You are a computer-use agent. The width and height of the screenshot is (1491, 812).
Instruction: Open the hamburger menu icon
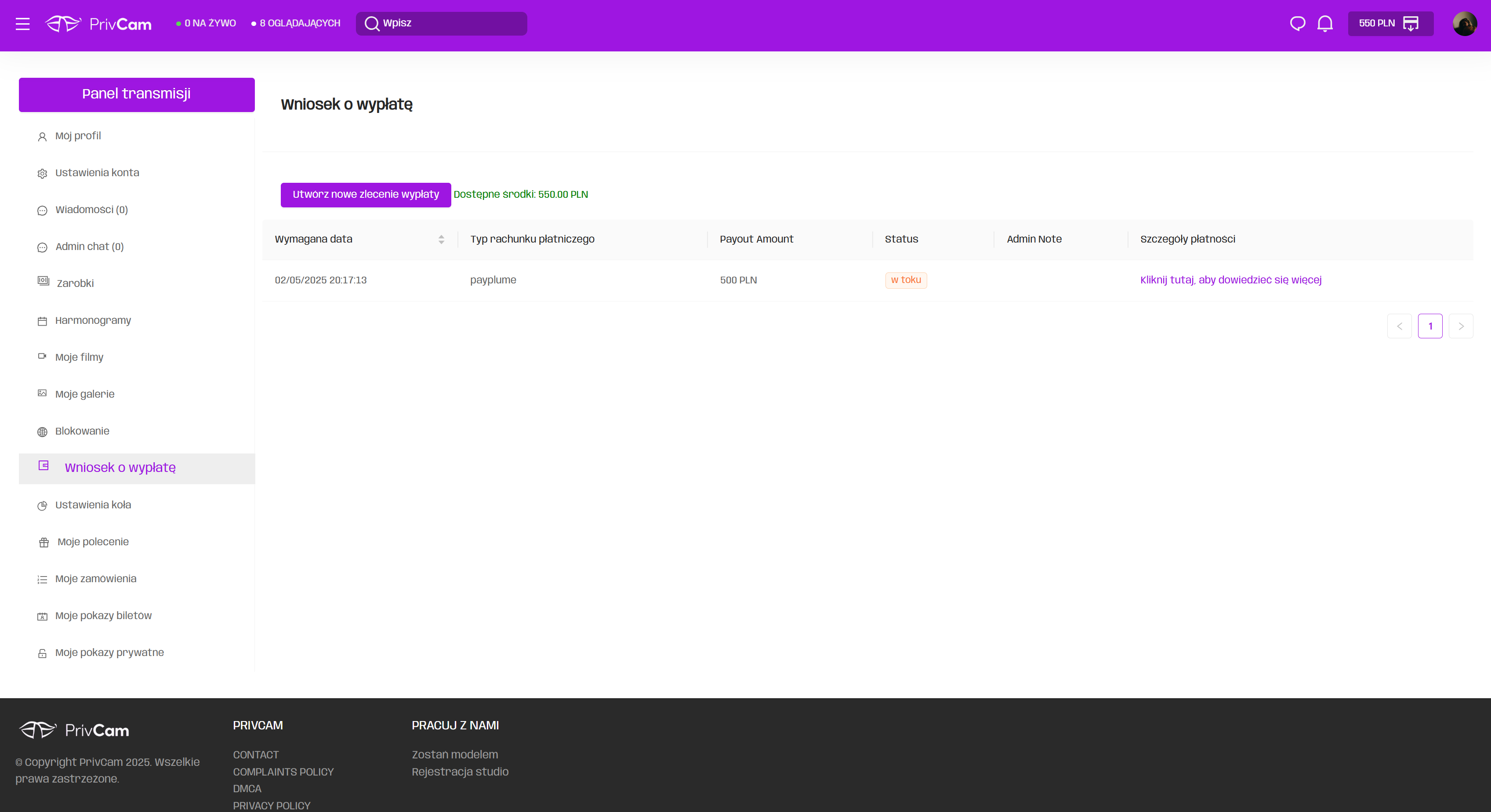(22, 24)
